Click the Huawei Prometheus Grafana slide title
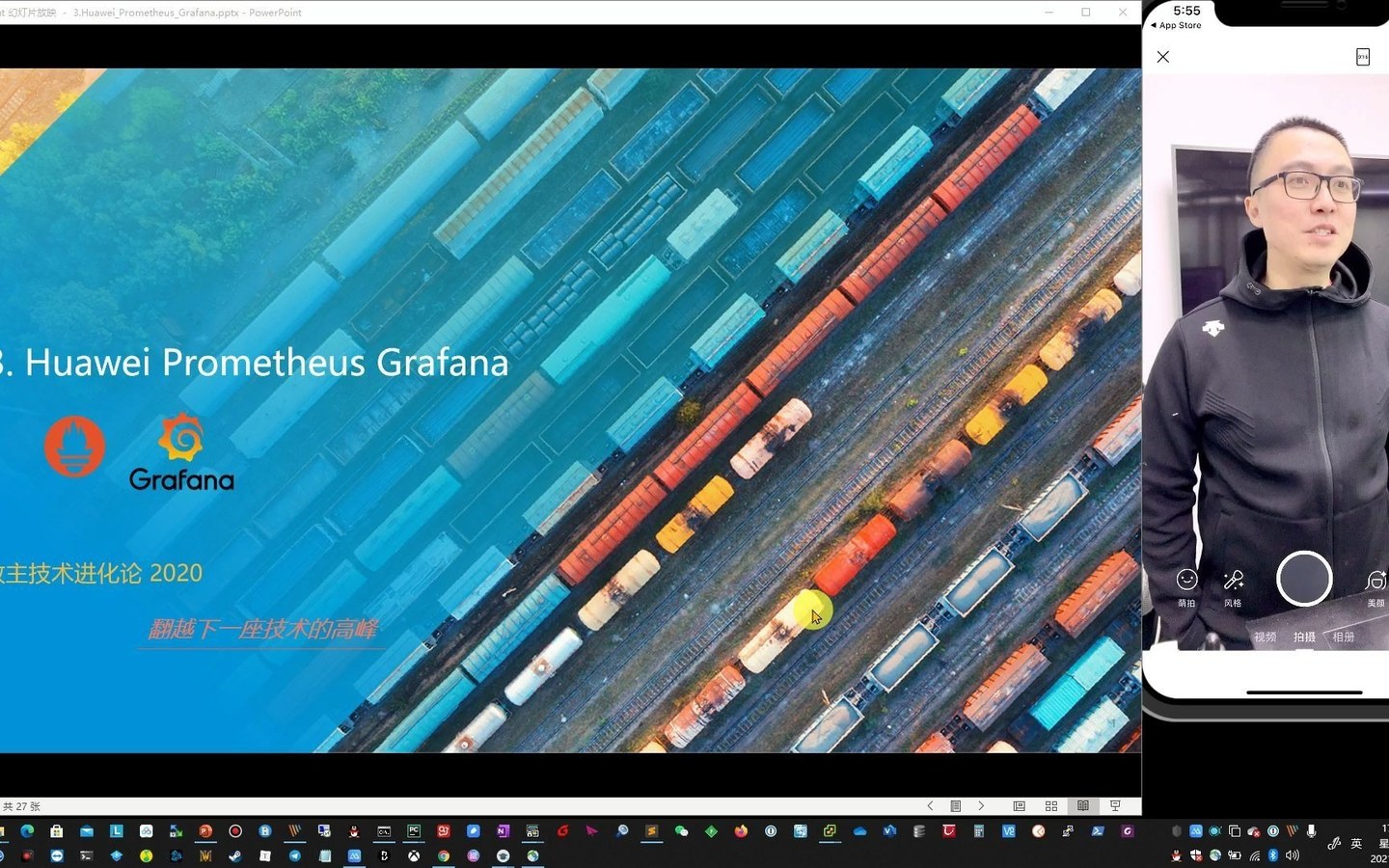 tap(253, 363)
